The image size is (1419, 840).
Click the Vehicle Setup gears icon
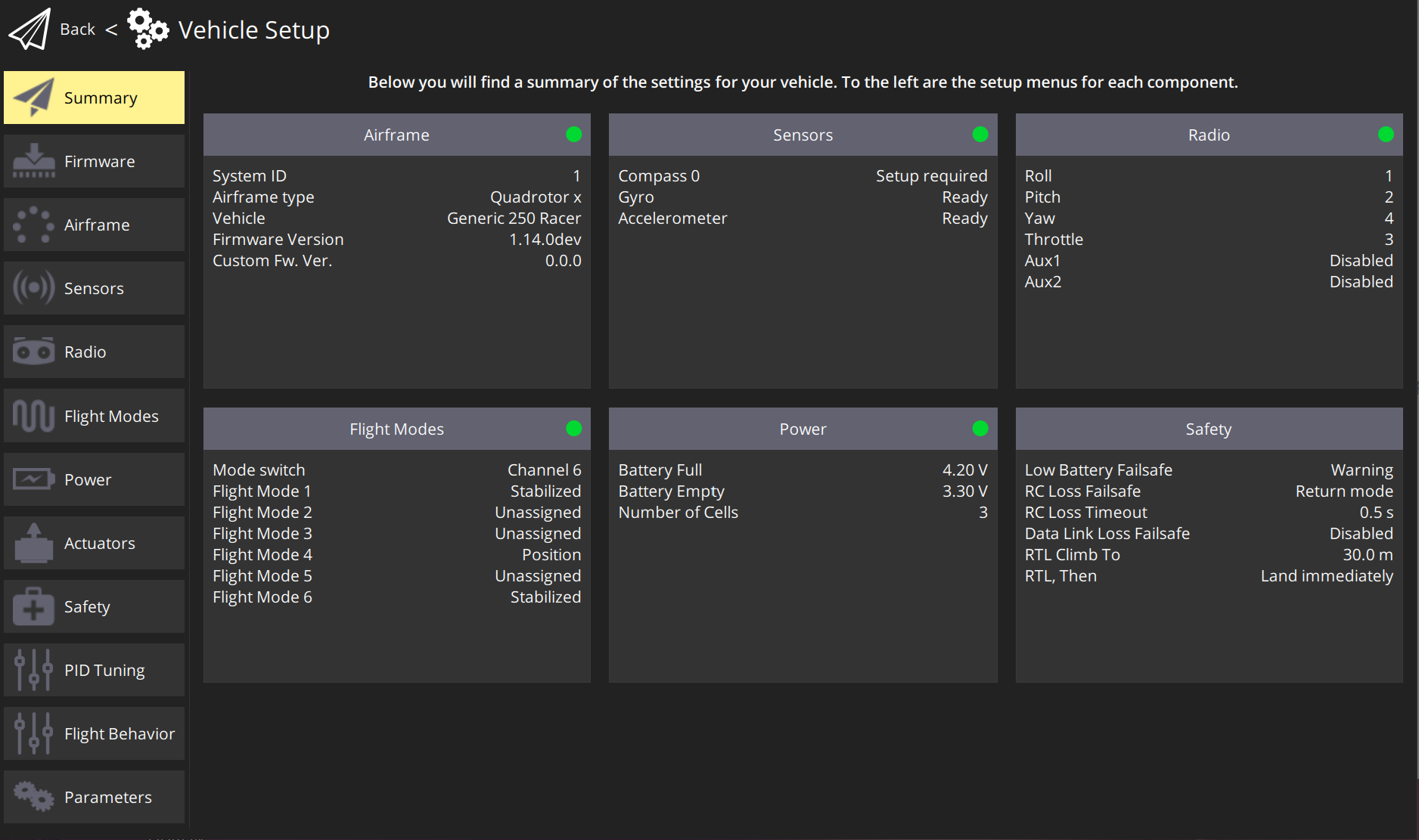[147, 29]
